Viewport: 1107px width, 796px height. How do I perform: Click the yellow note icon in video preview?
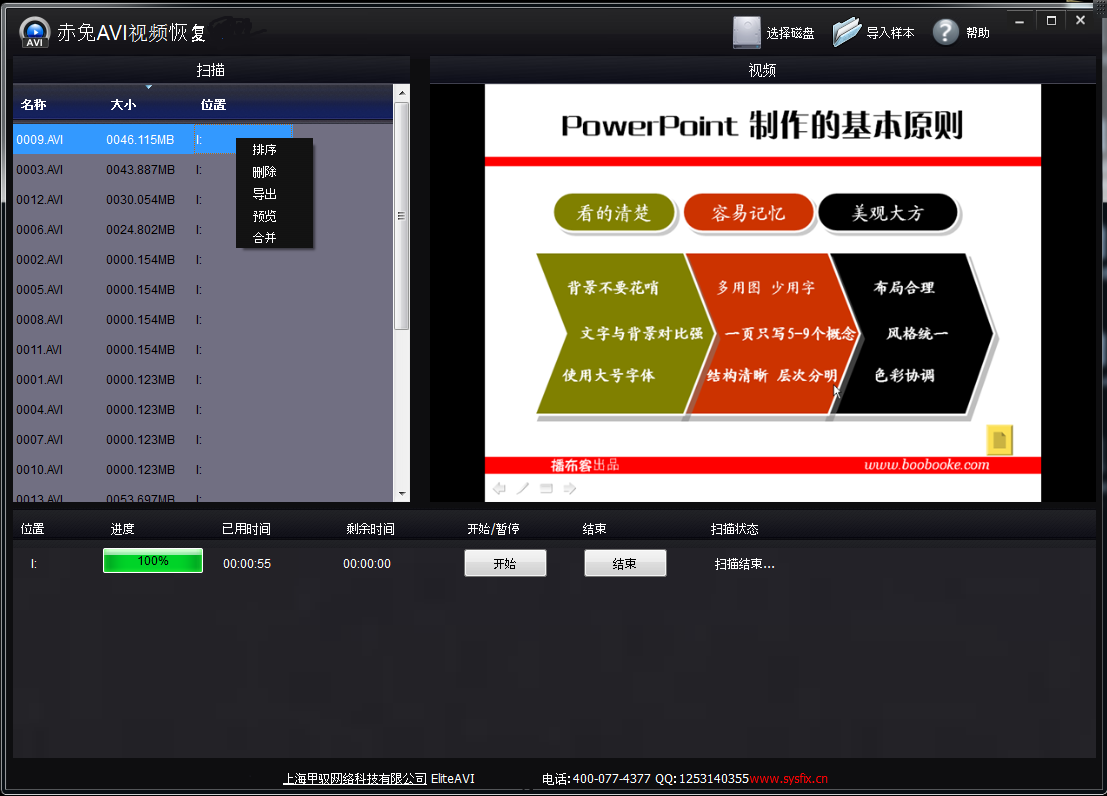(x=999, y=439)
